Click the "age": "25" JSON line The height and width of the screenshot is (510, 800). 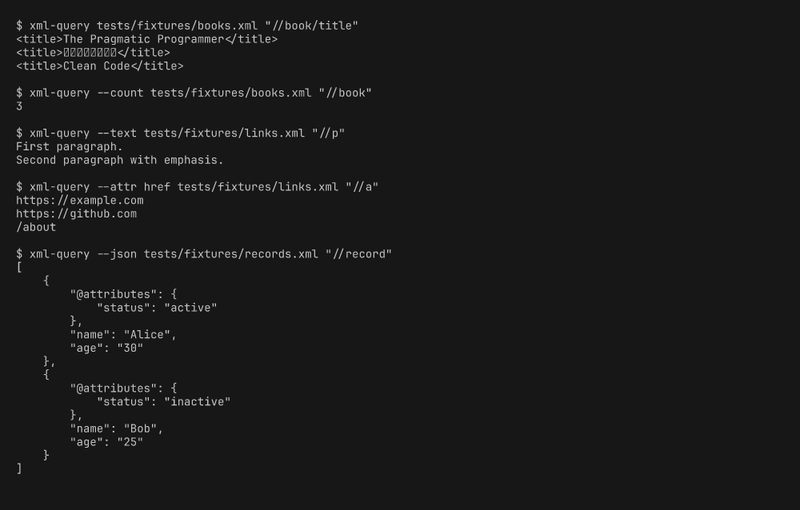pos(107,442)
